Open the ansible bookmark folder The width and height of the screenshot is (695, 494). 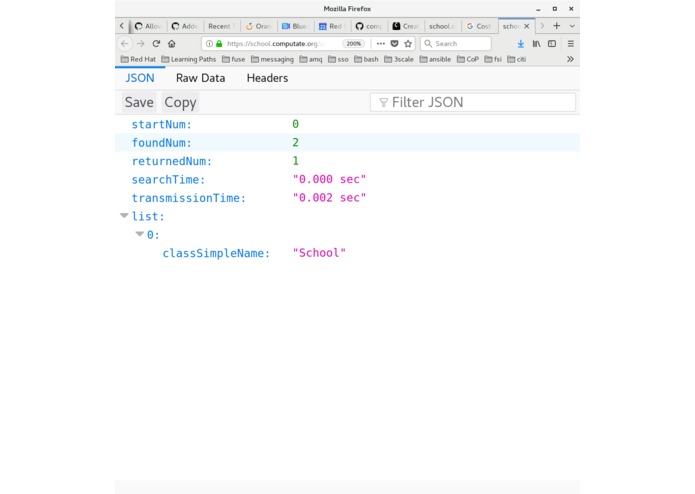435,59
